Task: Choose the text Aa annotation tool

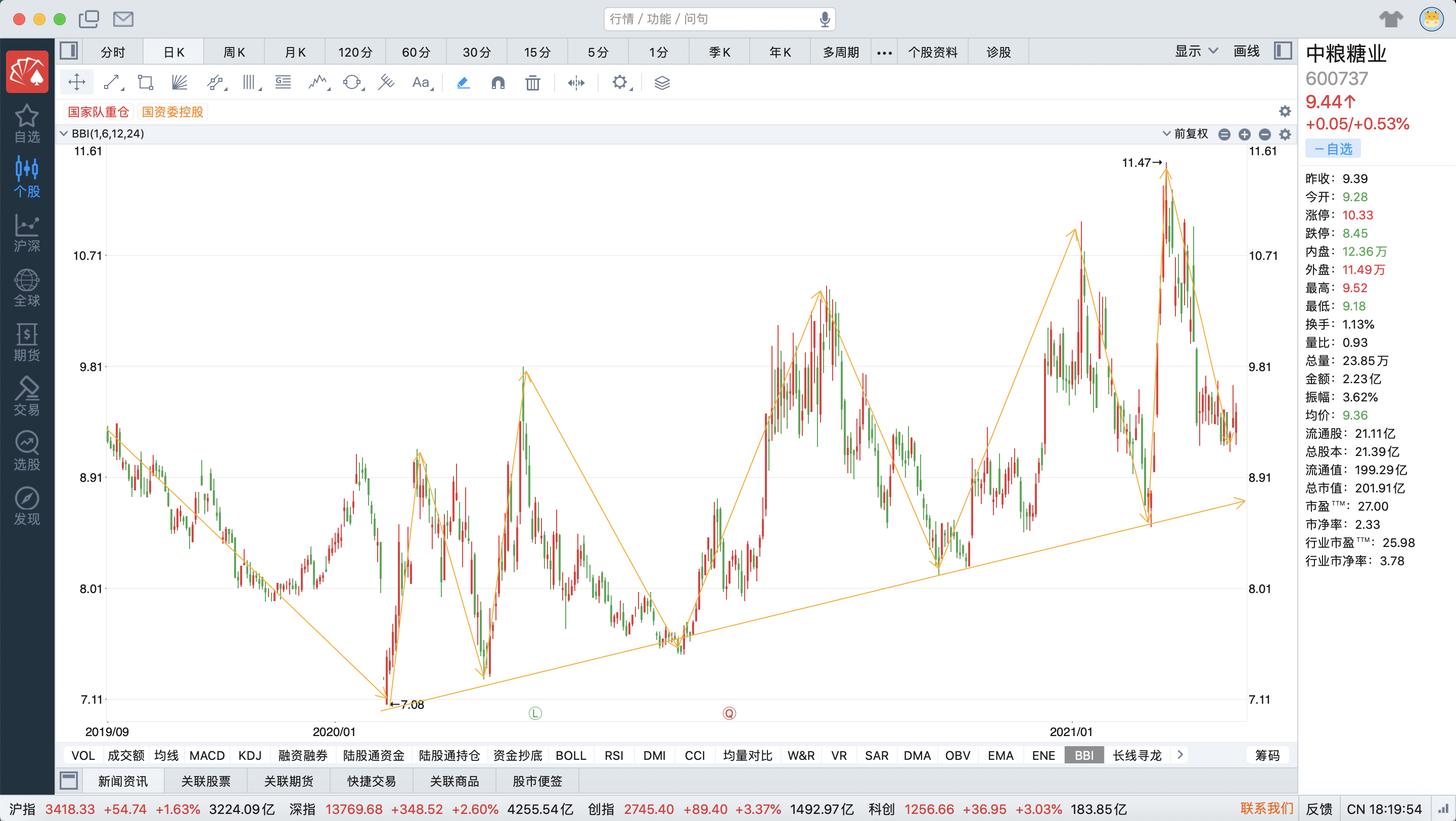Action: point(421,83)
